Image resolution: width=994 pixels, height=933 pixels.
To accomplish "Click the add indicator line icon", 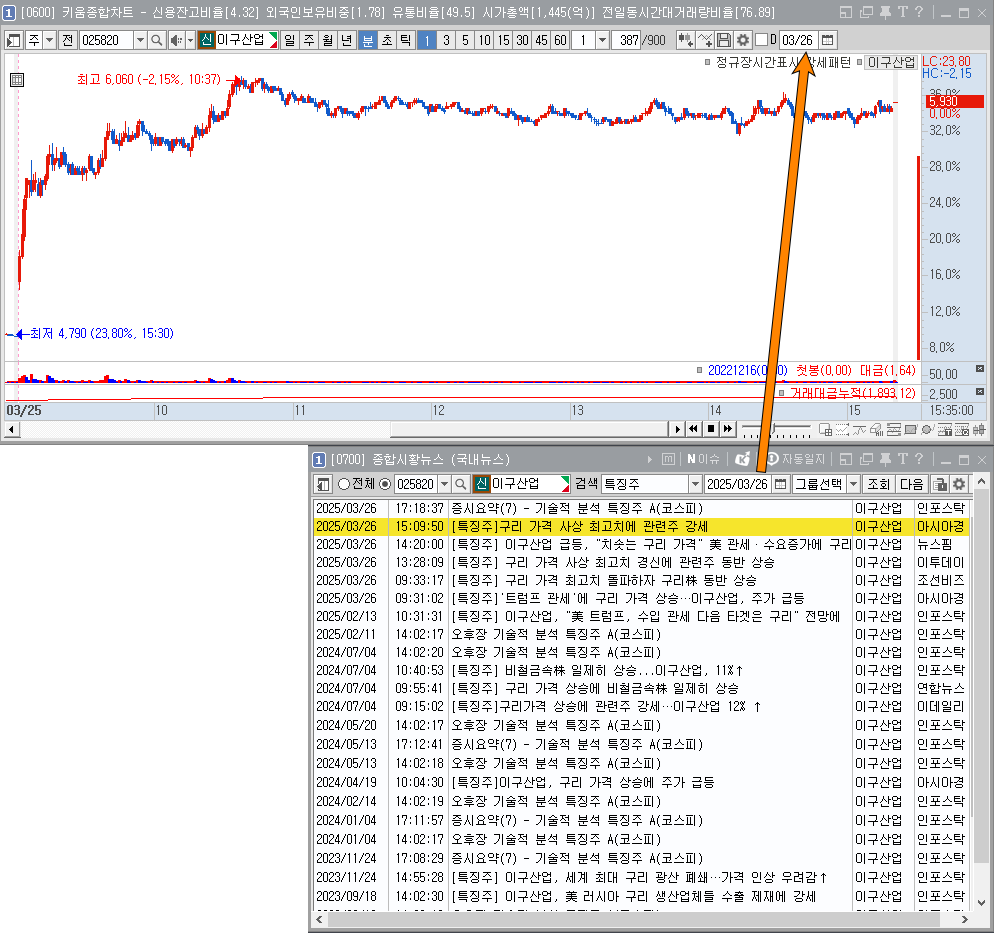I will [x=706, y=40].
